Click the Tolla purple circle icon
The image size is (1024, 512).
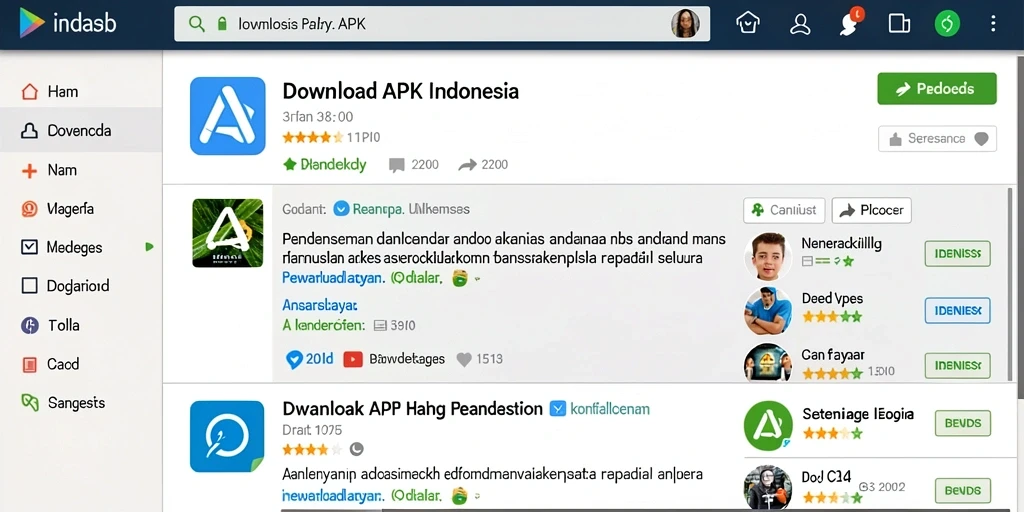click(29, 325)
